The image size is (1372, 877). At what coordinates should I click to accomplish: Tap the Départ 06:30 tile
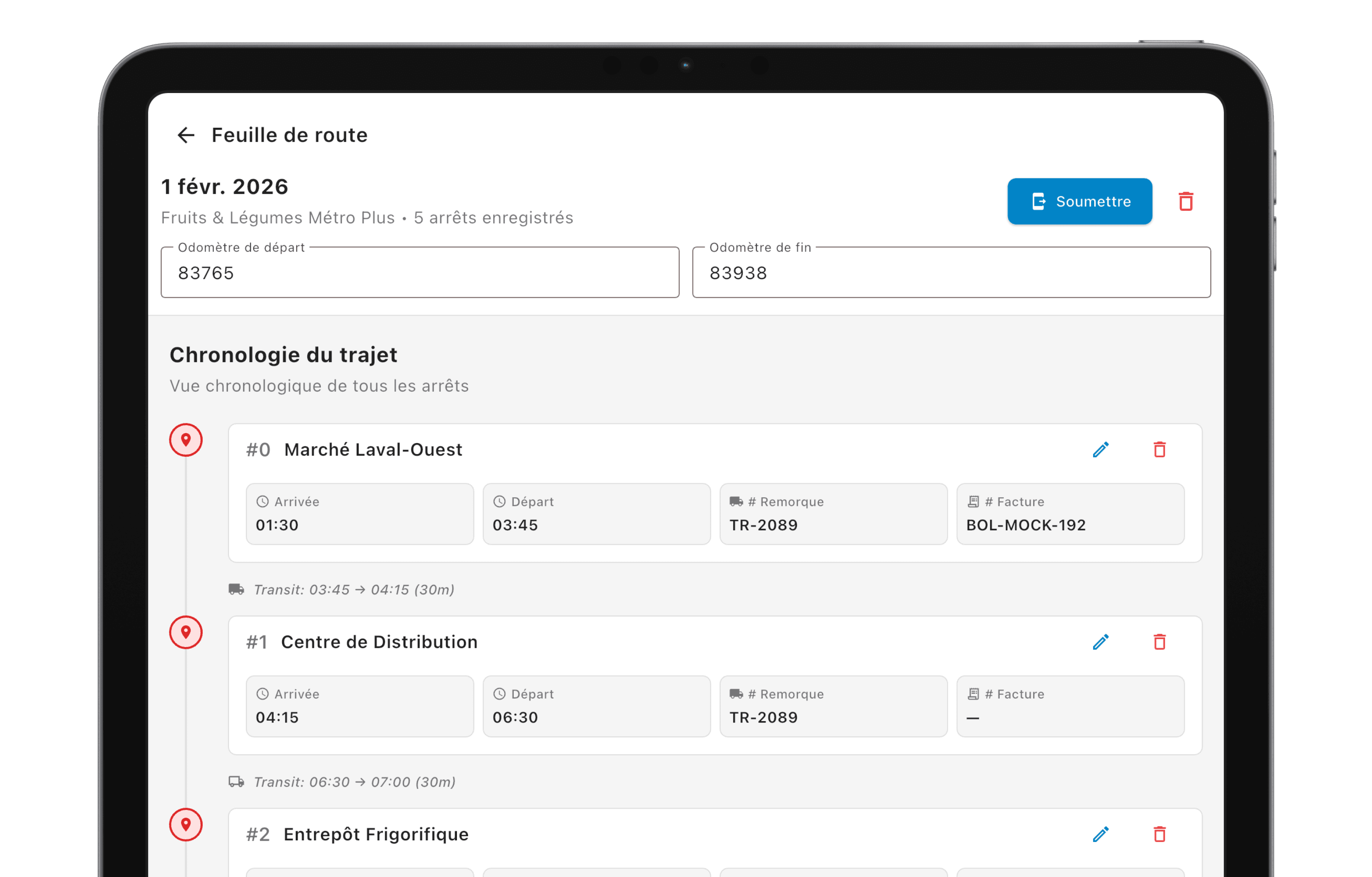coord(596,706)
